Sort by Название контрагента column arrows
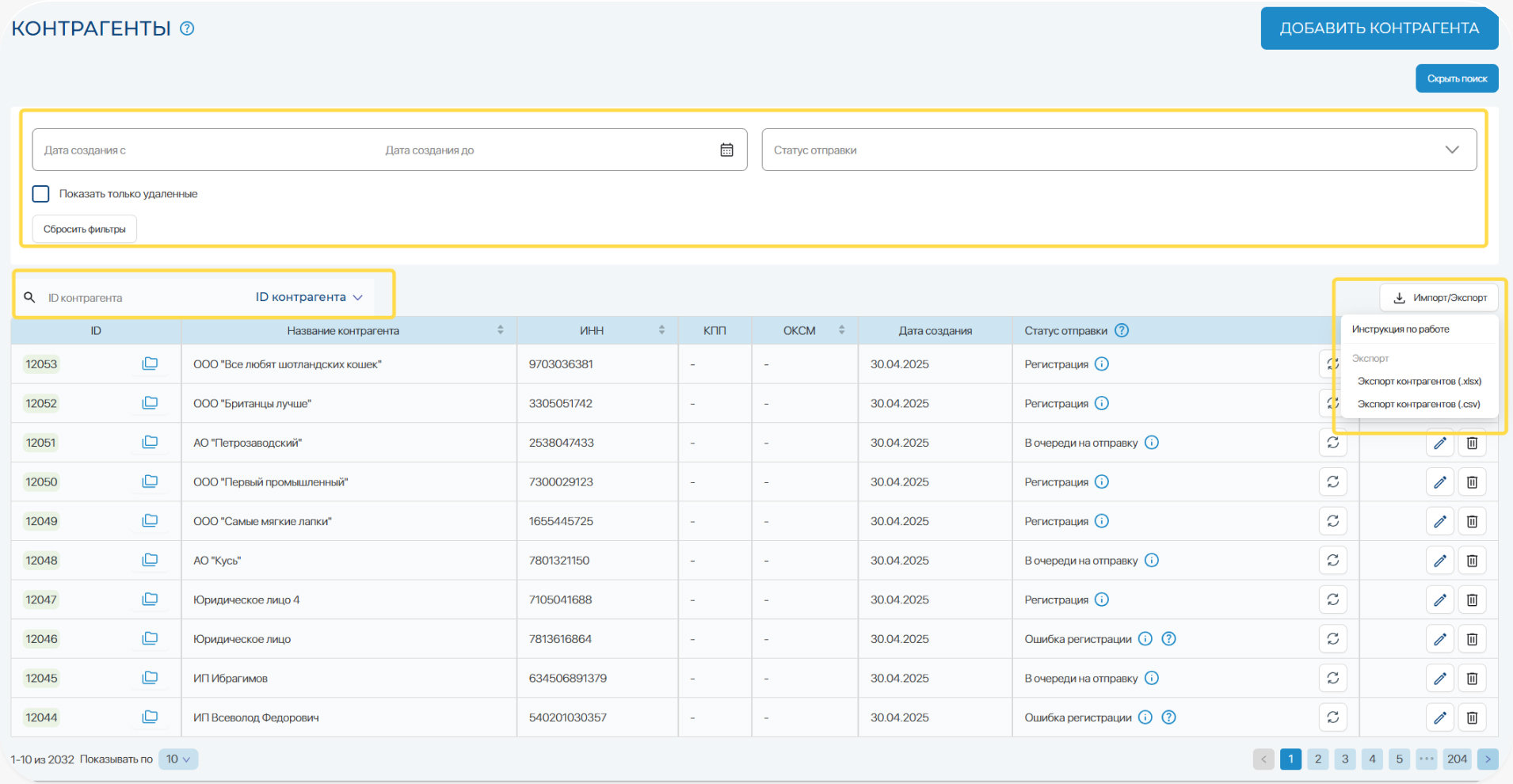Image resolution: width=1513 pixels, height=784 pixels. click(501, 330)
